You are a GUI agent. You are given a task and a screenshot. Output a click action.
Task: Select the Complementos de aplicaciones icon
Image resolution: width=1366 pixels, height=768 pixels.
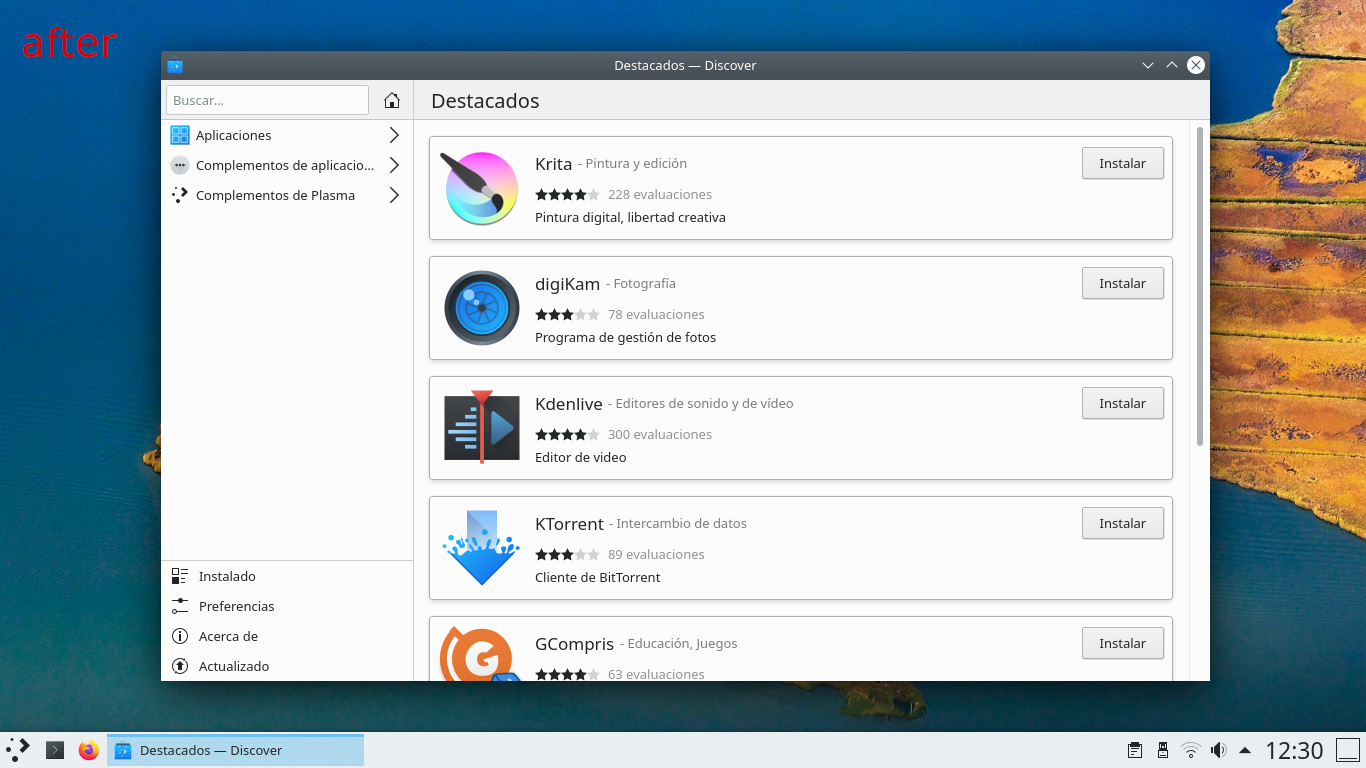[180, 165]
